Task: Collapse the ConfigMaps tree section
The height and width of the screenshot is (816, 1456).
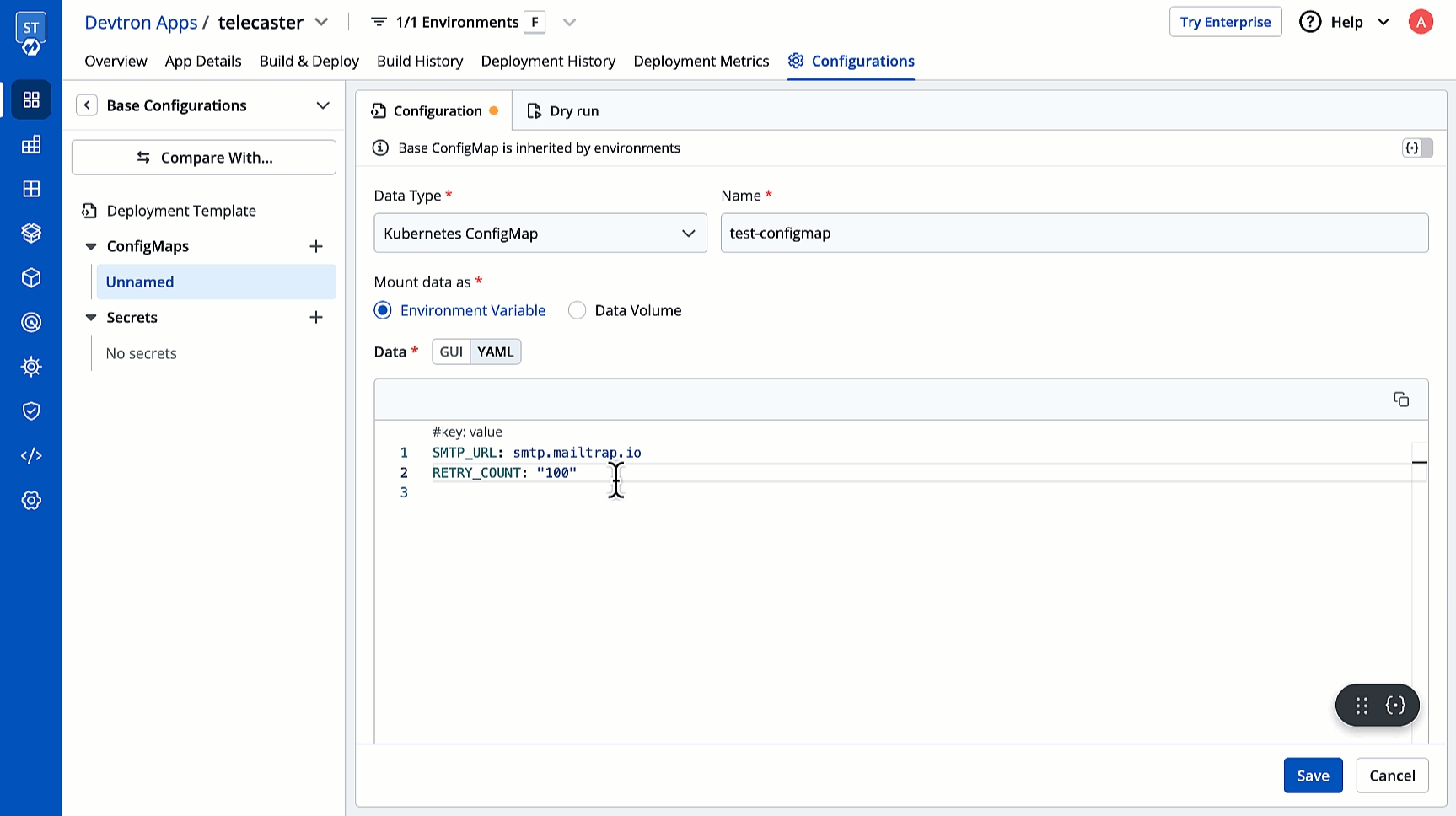Action: pos(91,246)
